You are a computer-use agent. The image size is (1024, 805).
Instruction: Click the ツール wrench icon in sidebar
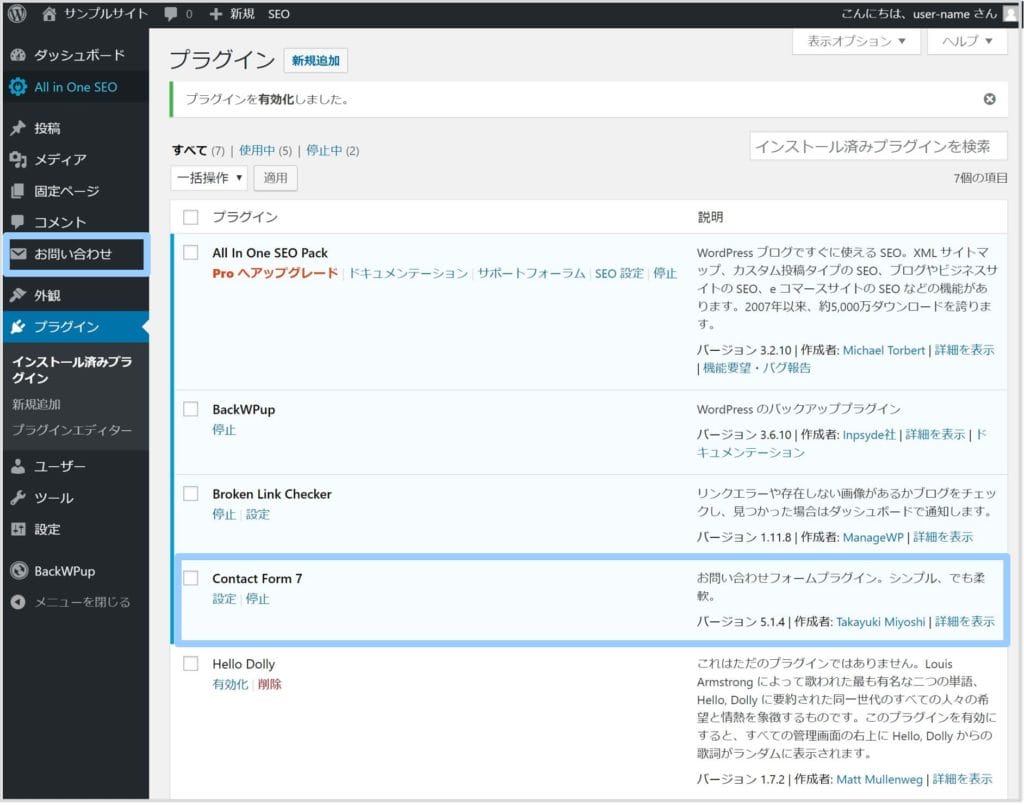(x=18, y=497)
